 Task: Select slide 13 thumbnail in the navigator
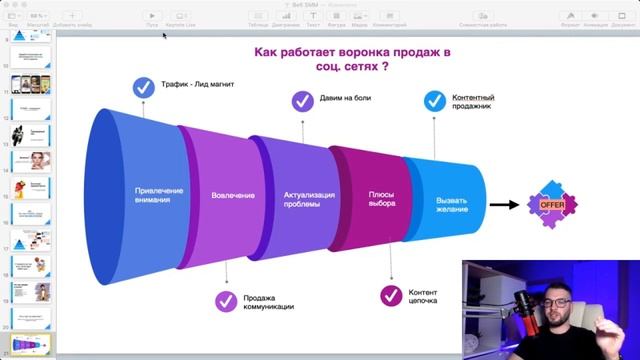(31, 136)
